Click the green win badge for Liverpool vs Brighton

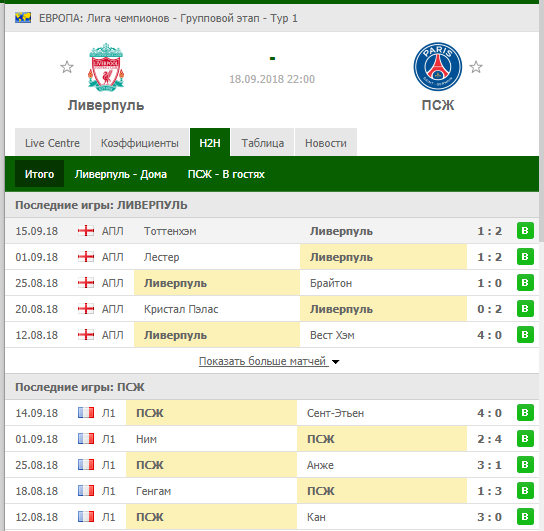tap(525, 283)
